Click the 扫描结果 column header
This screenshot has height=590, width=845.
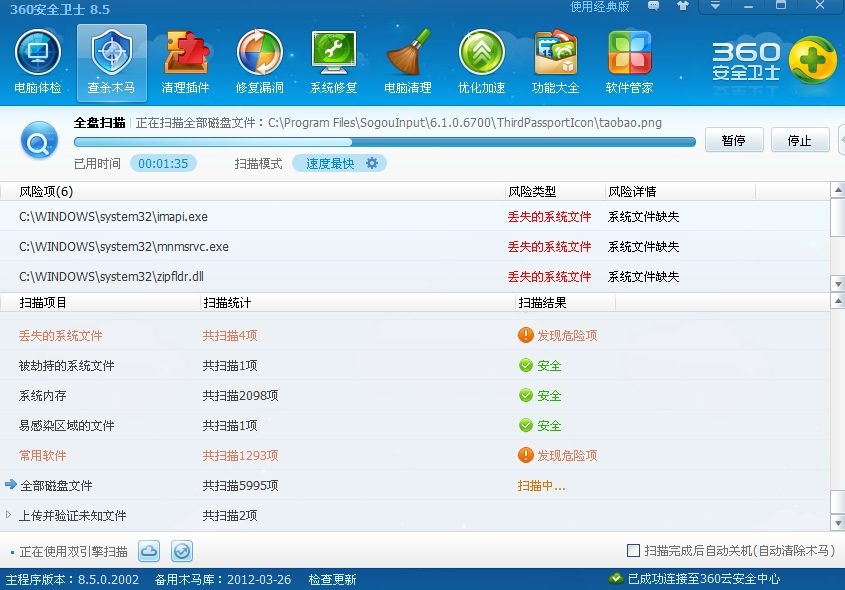pyautogui.click(x=565, y=302)
